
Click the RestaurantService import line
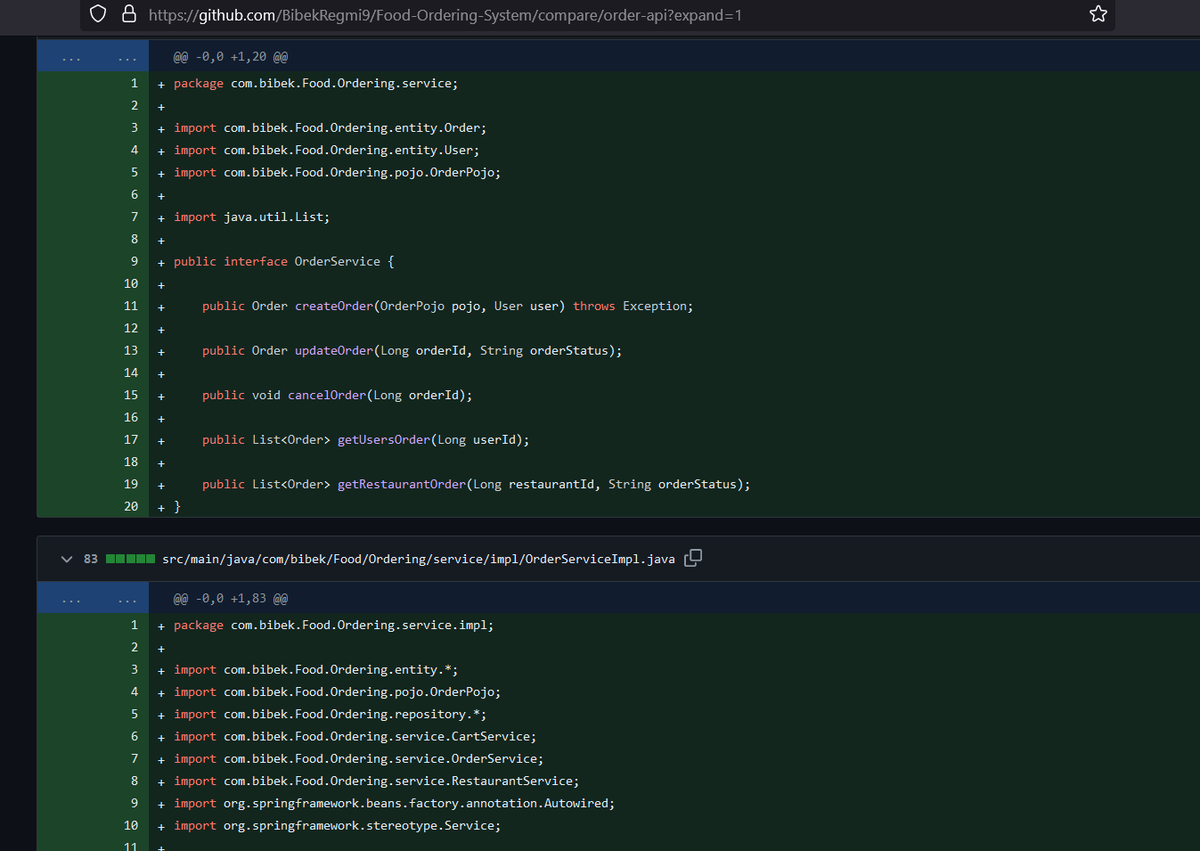coord(376,781)
